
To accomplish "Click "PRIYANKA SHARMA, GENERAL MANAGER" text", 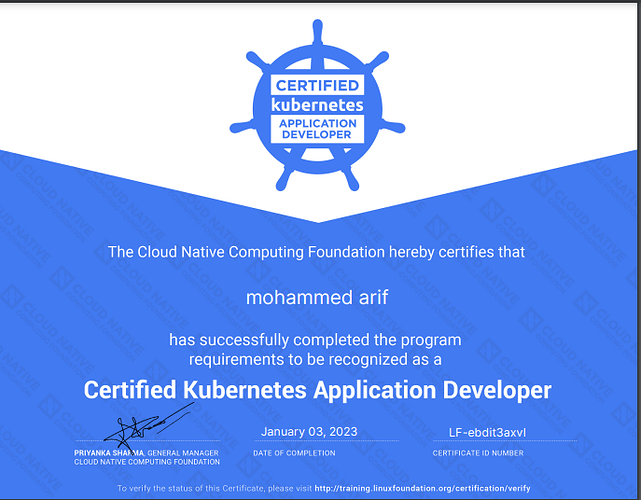I will (146, 453).
